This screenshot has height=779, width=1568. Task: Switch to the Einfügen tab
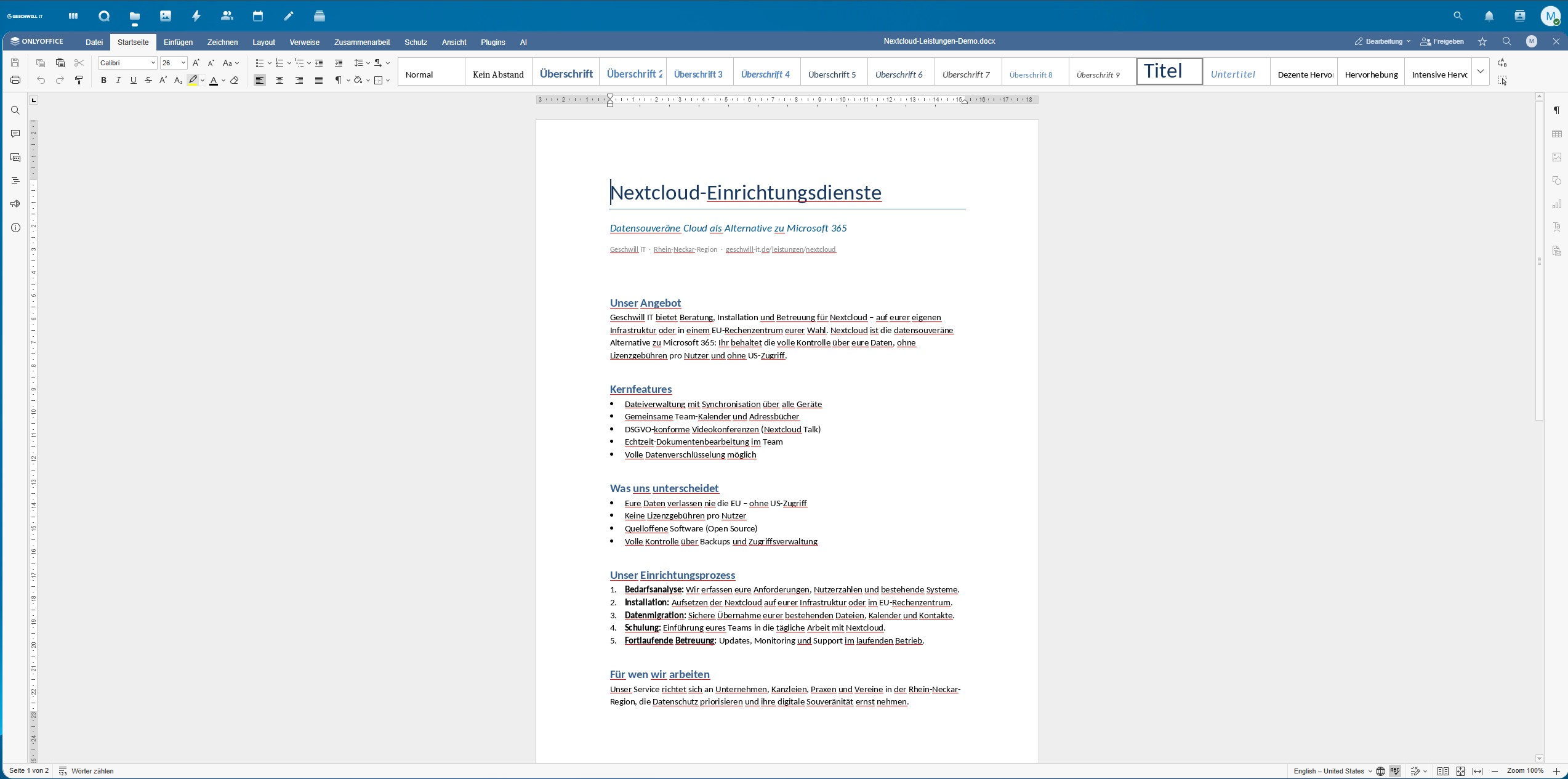tap(178, 42)
